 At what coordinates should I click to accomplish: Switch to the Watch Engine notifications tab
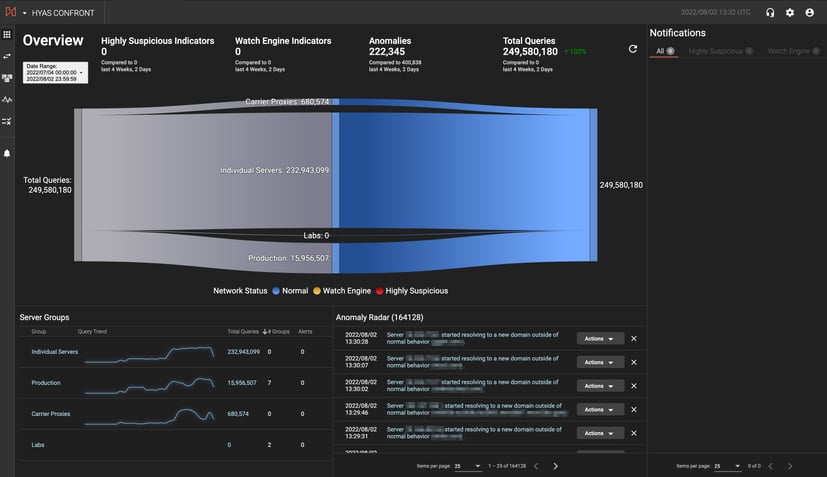coord(793,51)
